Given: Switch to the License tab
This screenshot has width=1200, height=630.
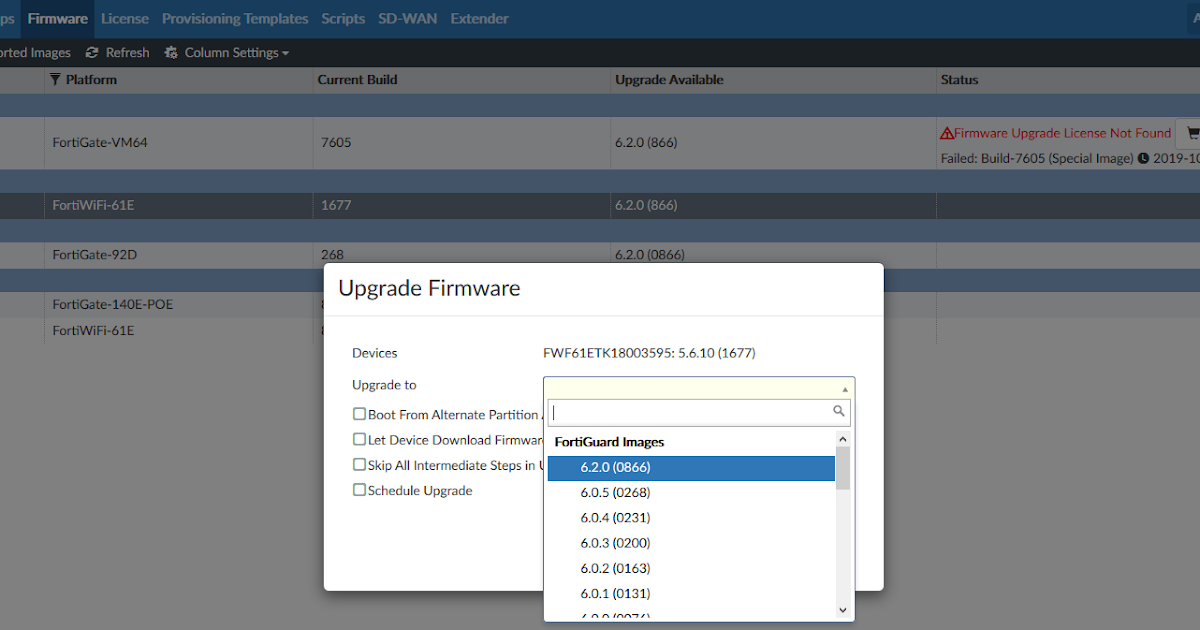Looking at the screenshot, I should tap(124, 17).
